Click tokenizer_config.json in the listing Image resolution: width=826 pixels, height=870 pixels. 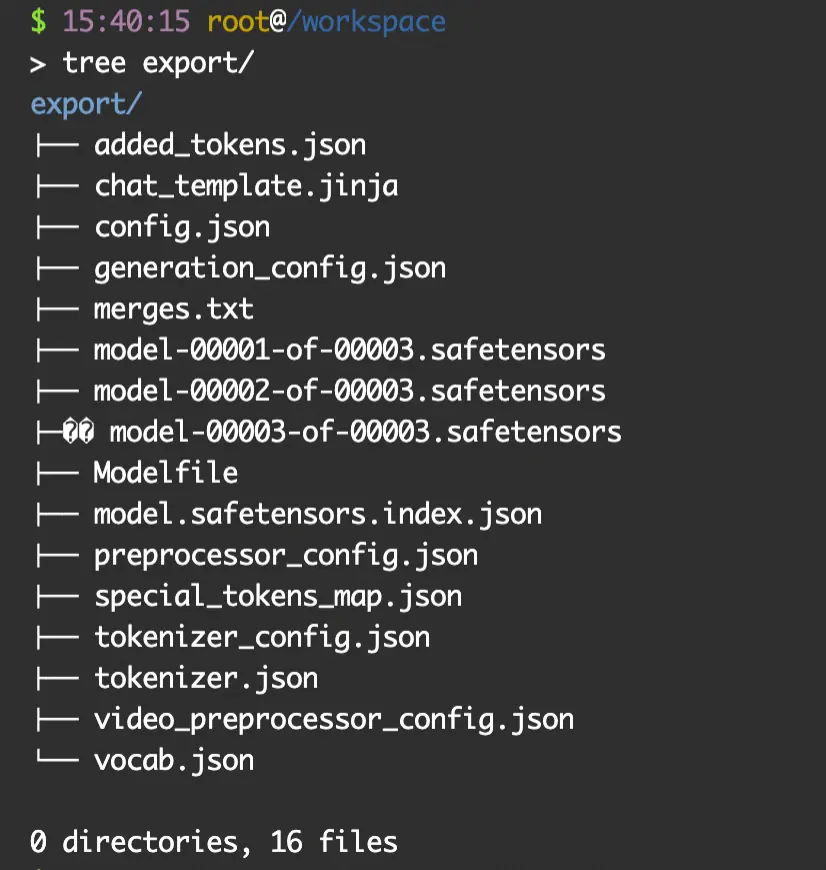coord(262,637)
